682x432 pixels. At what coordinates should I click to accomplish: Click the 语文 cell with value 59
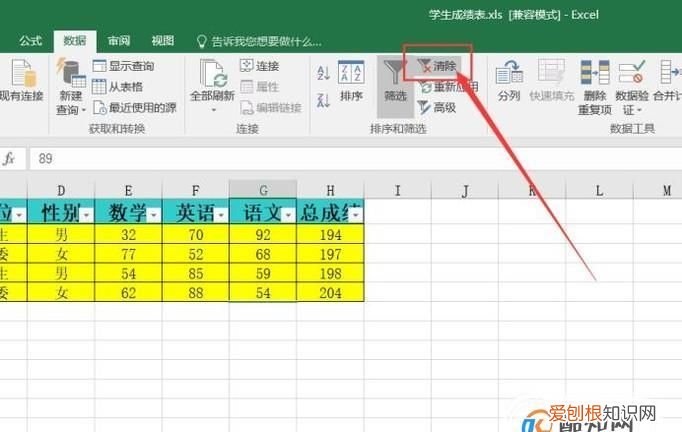coord(263,274)
